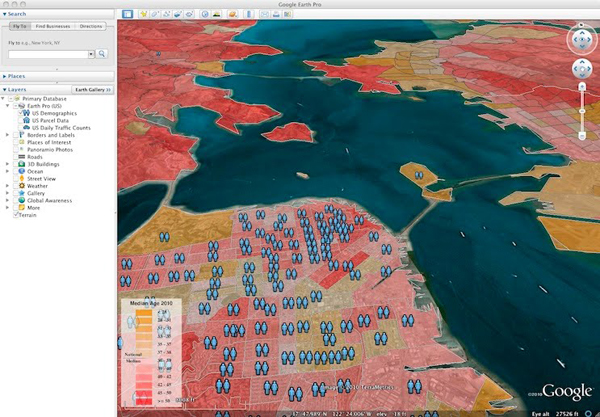The width and height of the screenshot is (600, 417).
Task: Open the Fly to history dropdown
Action: coord(91,54)
